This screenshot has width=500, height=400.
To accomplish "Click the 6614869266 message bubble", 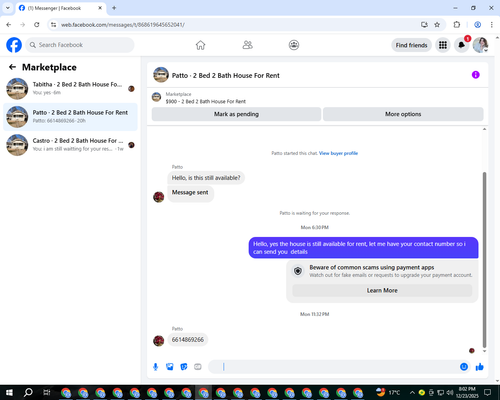I will 188,340.
